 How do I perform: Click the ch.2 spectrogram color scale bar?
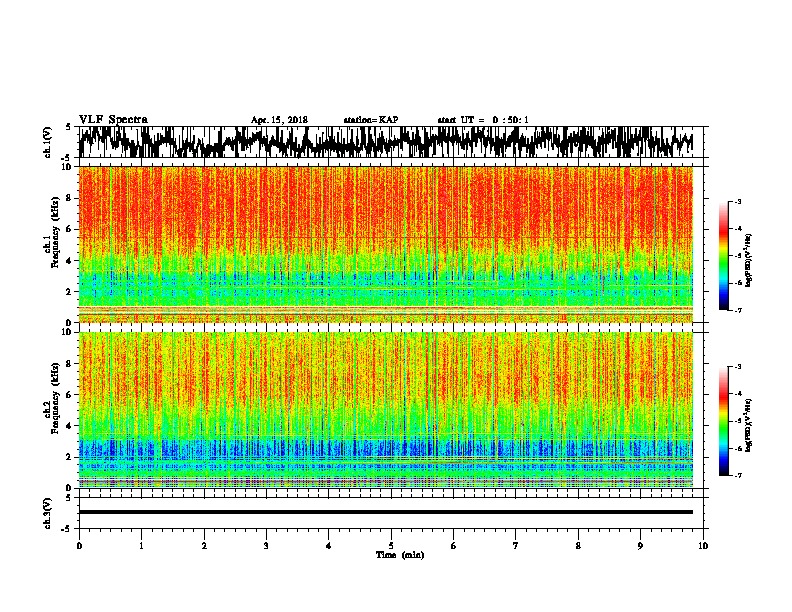coord(724,421)
